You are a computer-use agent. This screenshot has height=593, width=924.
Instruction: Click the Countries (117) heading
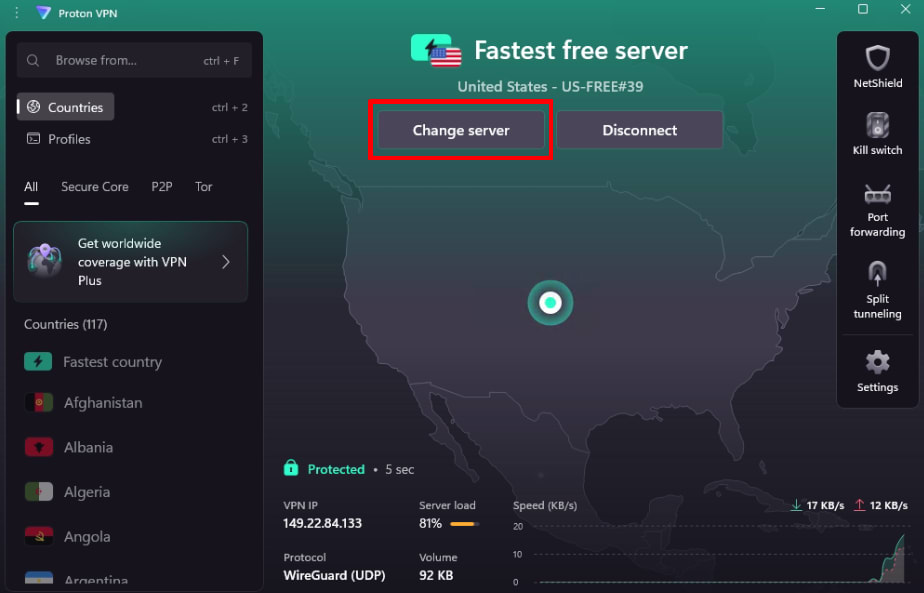tap(65, 324)
